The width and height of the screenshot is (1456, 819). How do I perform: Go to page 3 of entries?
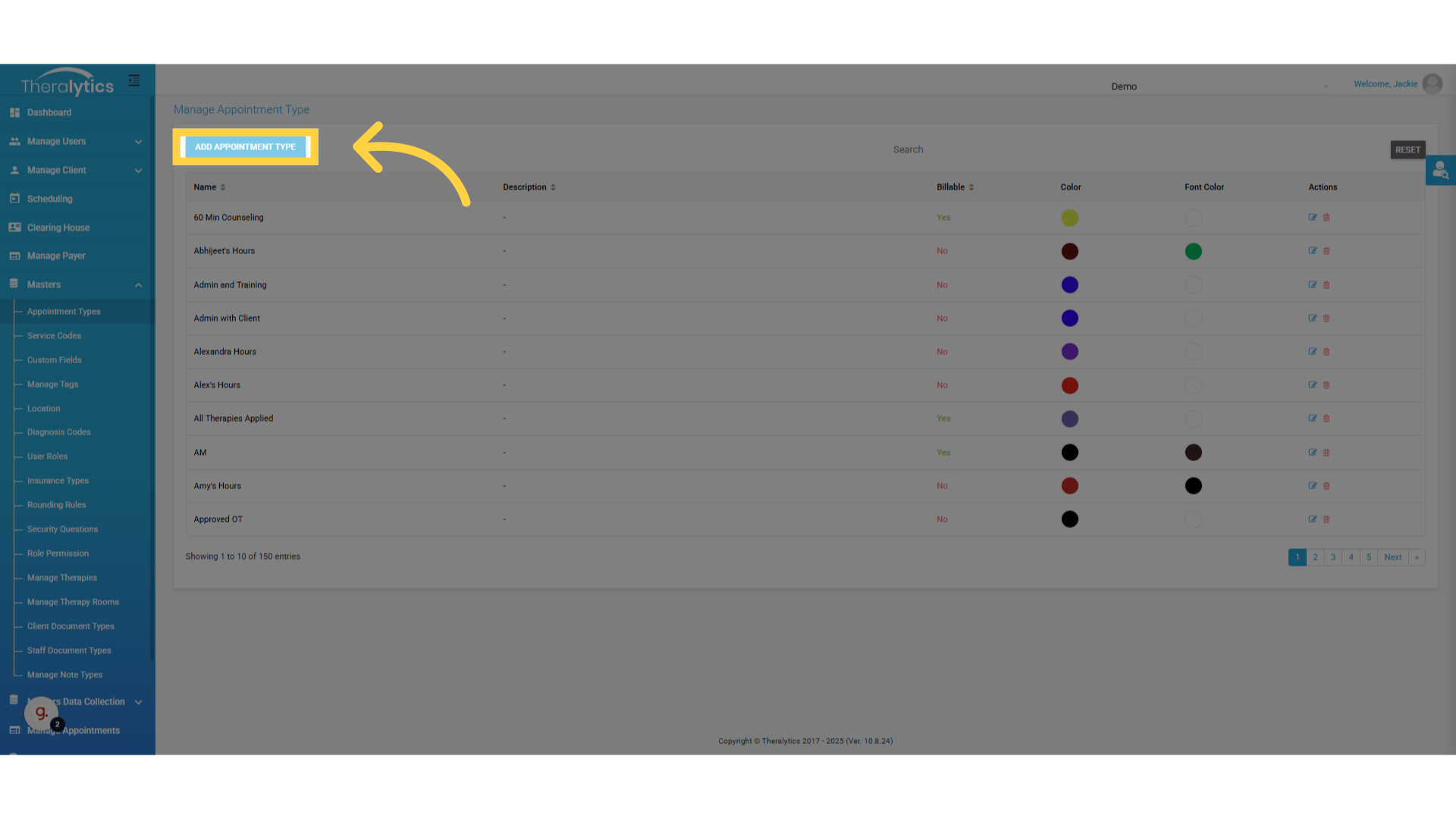1333,557
